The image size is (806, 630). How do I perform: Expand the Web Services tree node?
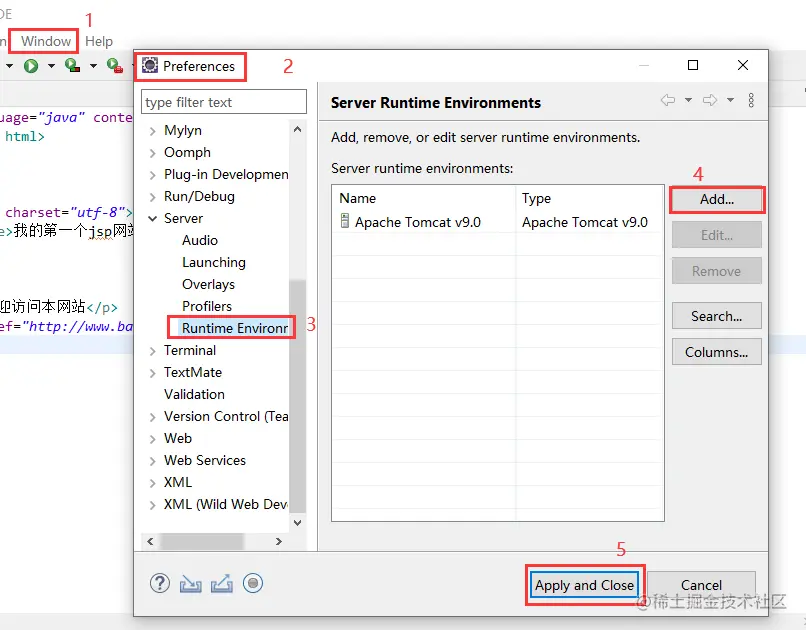(x=152, y=461)
